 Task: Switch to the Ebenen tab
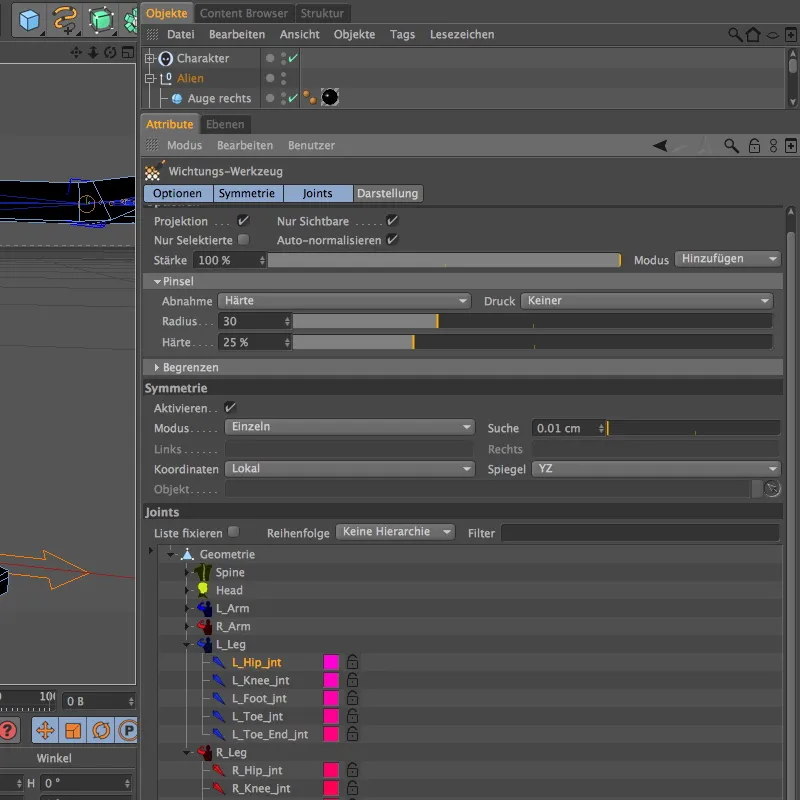(x=225, y=124)
